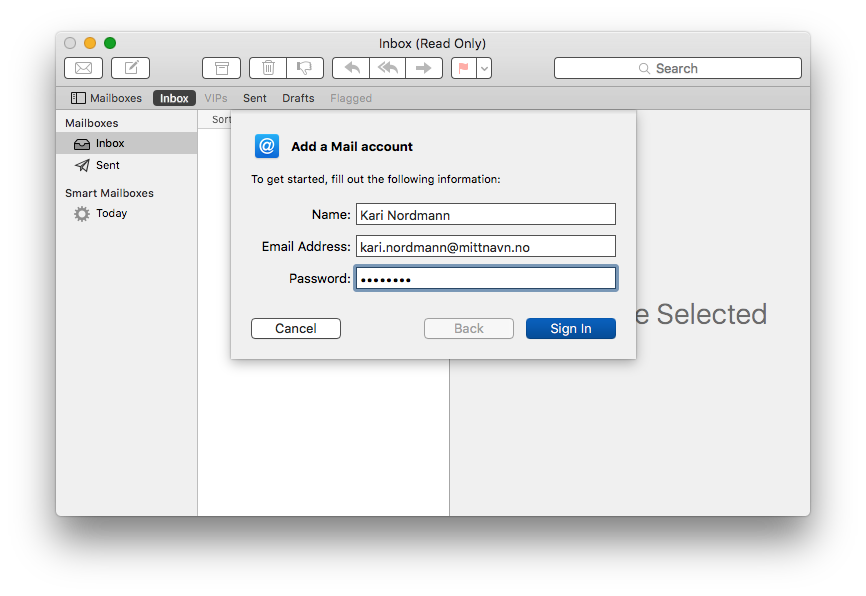Image resolution: width=866 pixels, height=596 pixels.
Task: Switch to the Drafts favorites tab
Action: point(298,98)
